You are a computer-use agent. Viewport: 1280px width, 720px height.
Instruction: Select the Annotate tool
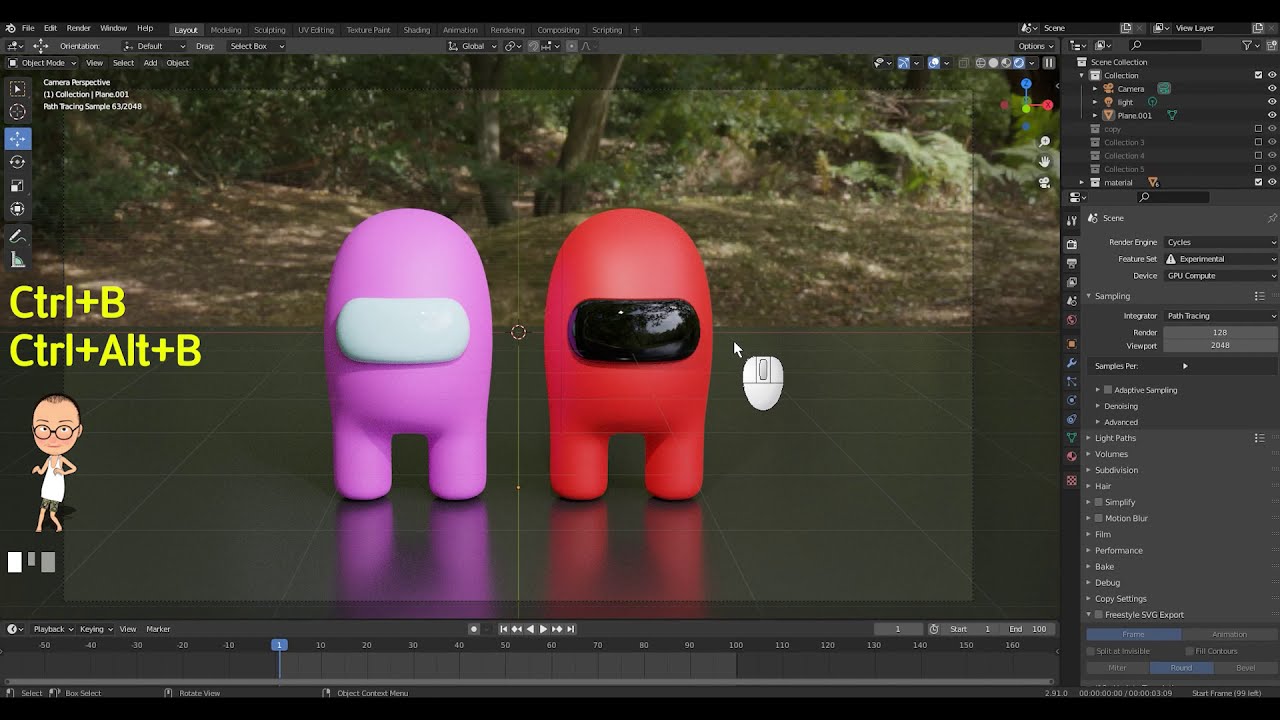point(18,237)
